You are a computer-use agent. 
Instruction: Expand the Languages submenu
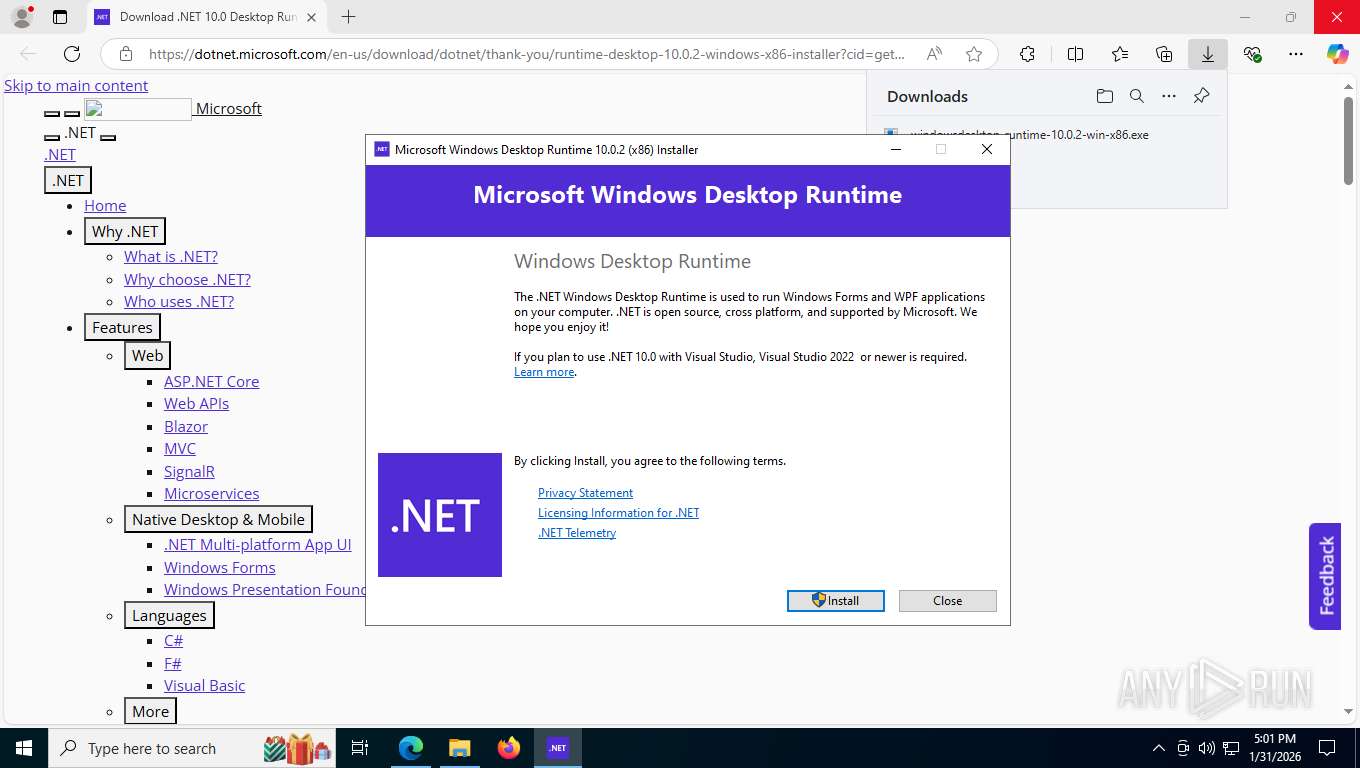coord(169,615)
